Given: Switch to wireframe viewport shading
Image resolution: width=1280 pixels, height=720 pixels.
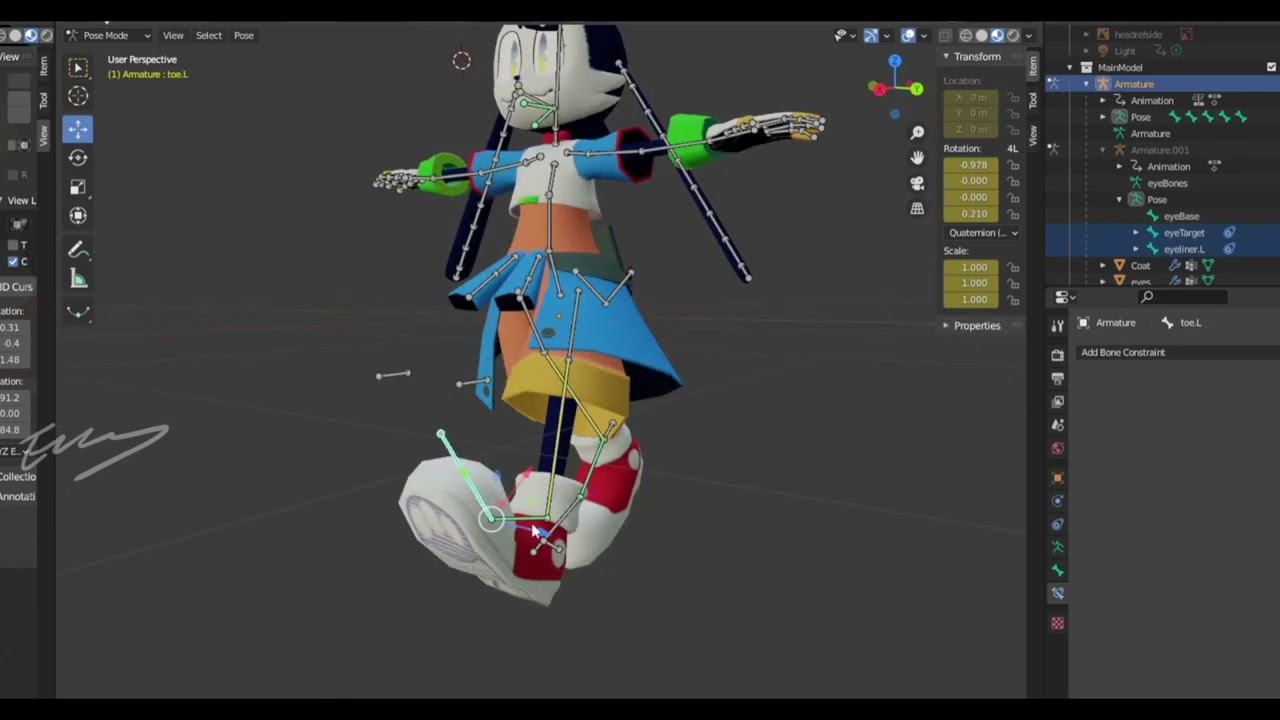Looking at the screenshot, I should click(966, 35).
